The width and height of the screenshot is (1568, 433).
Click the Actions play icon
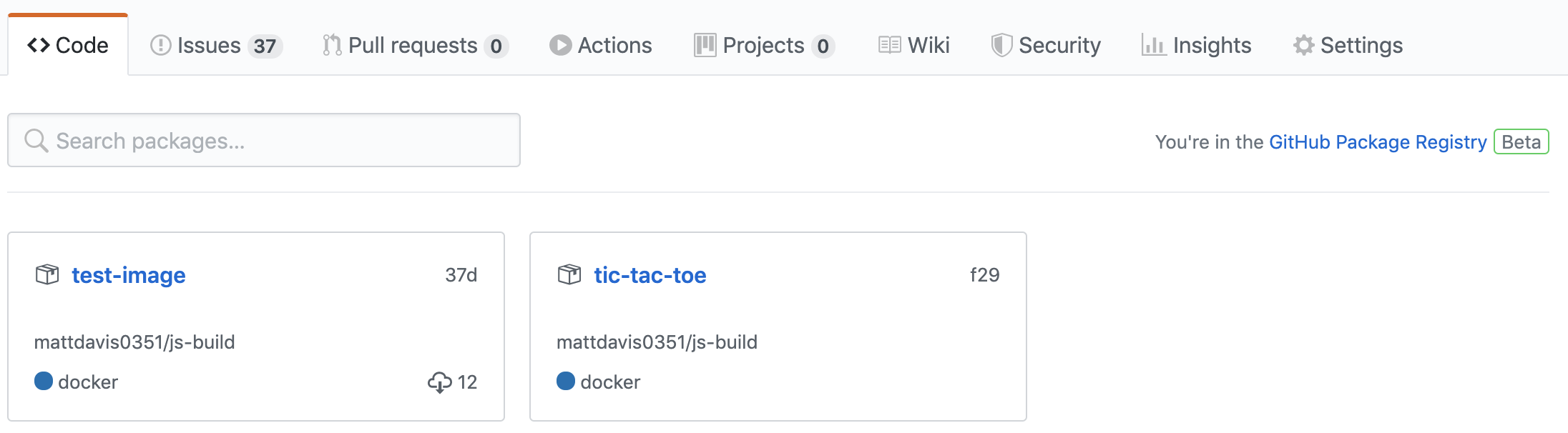560,45
